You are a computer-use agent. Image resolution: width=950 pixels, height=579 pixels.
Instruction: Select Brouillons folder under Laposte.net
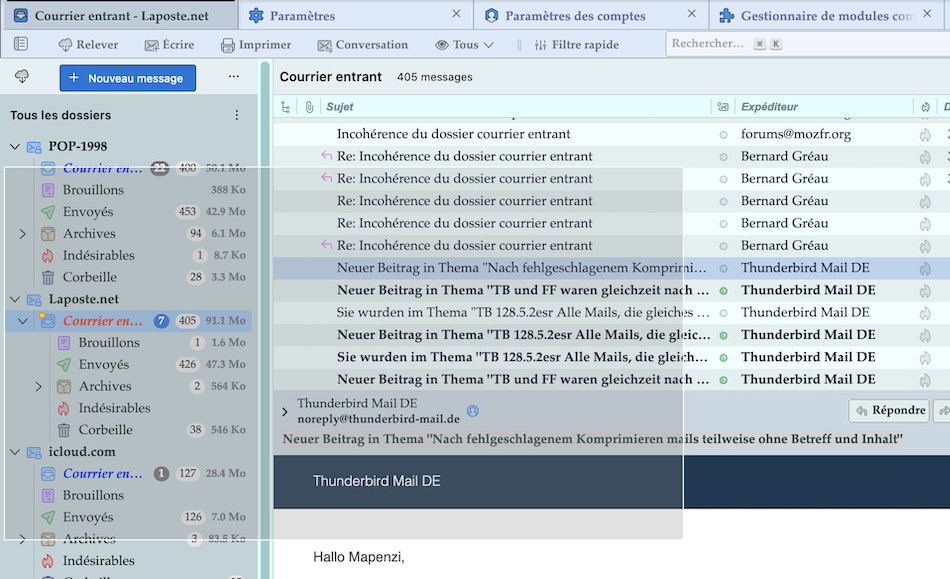[x=128, y=343]
